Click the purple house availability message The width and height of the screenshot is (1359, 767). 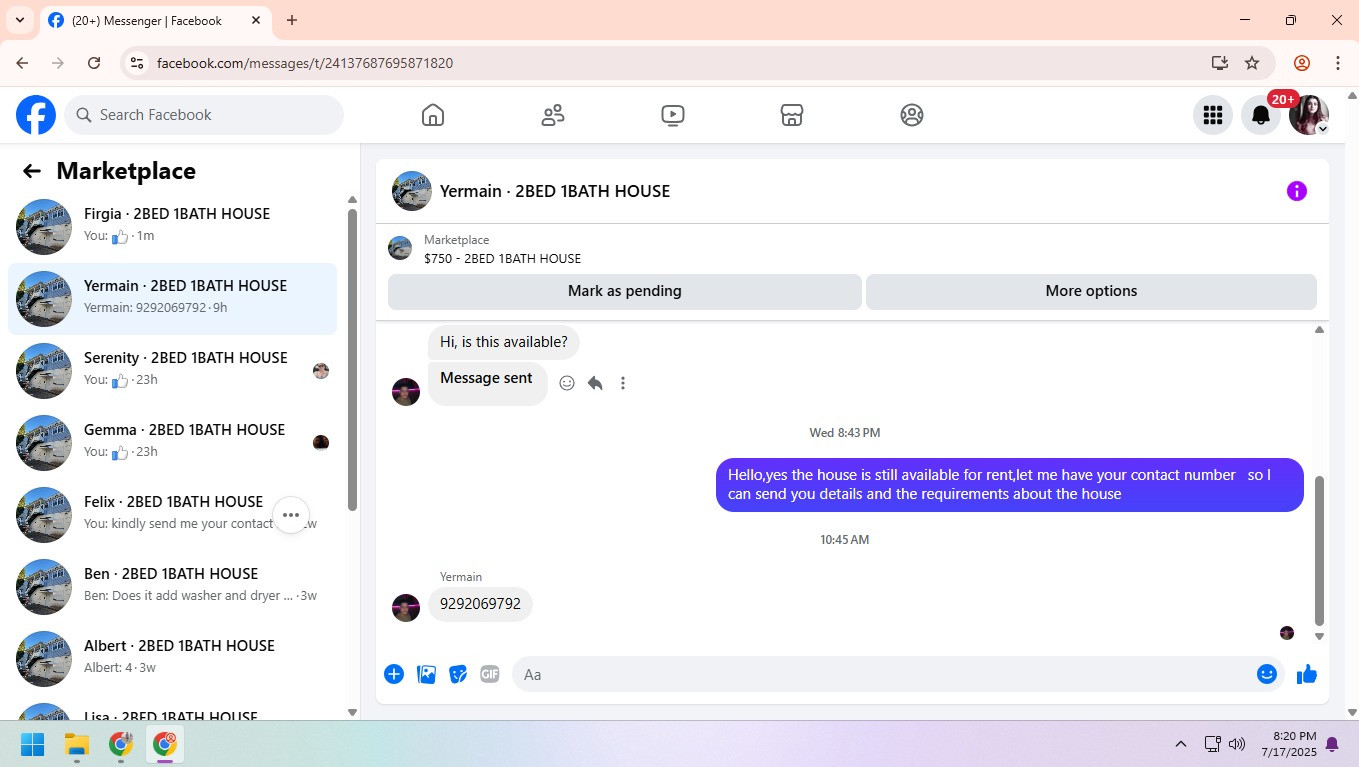point(1010,485)
